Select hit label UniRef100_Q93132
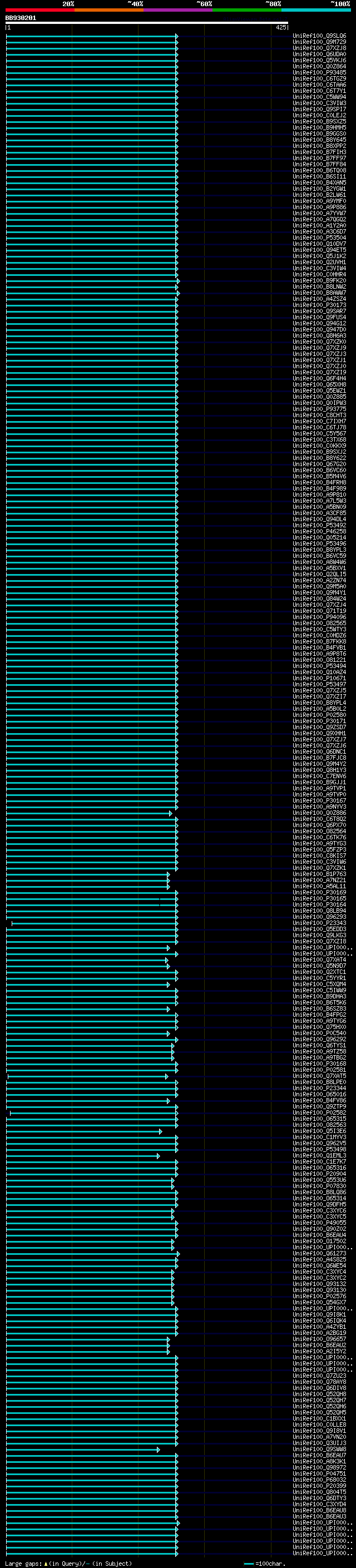This screenshot has height=1568, width=356. coord(319,1284)
